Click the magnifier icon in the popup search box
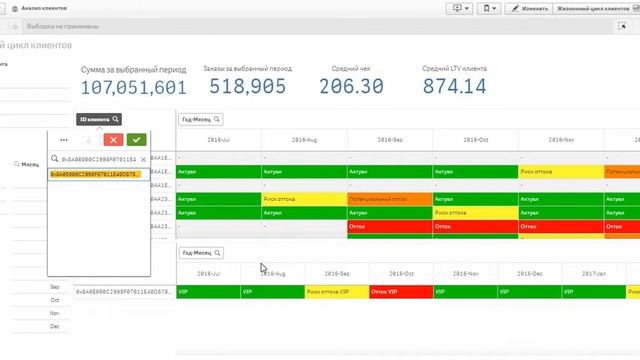Image resolution: width=640 pixels, height=360 pixels. pos(55,159)
